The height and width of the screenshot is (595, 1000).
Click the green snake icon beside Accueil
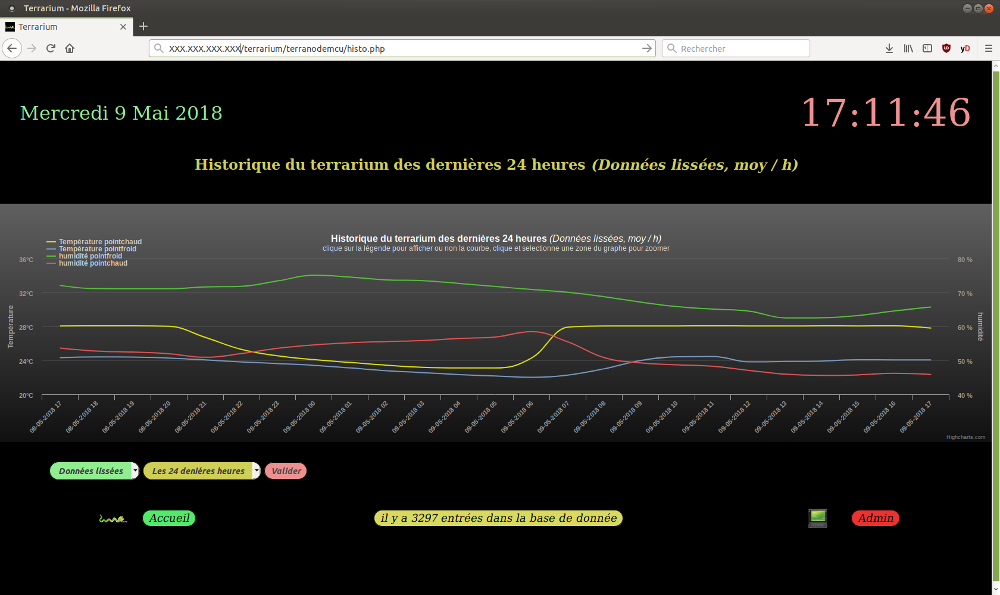coord(112,518)
